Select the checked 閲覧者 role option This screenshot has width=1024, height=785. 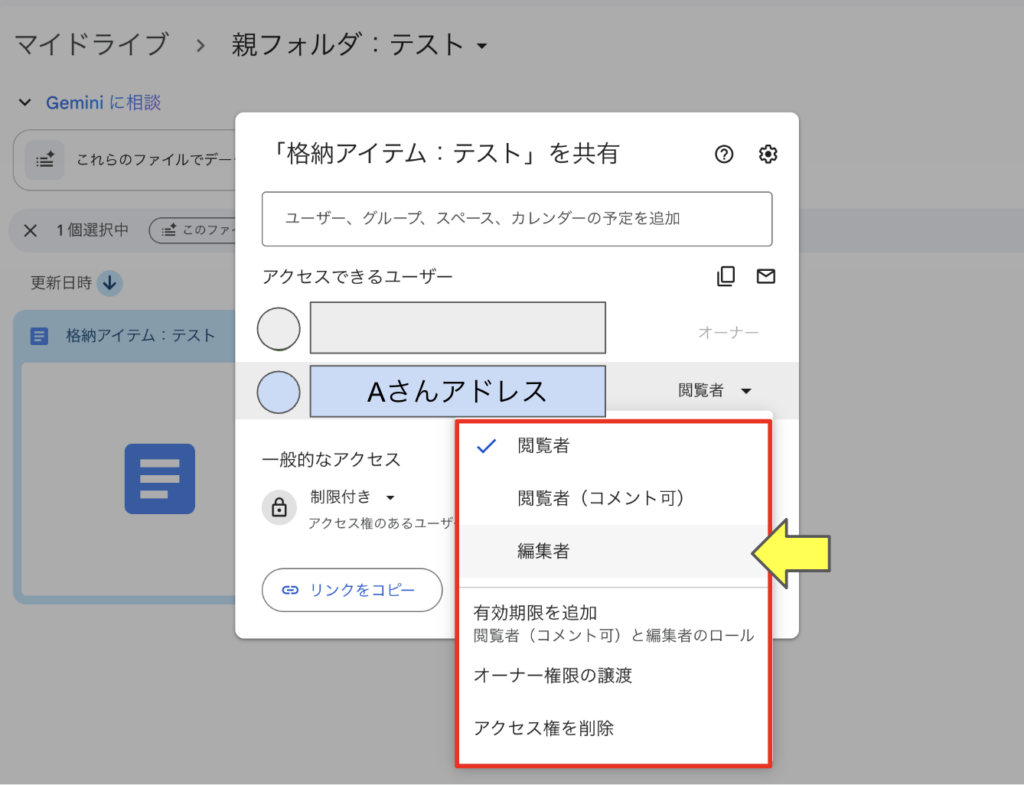click(543, 446)
